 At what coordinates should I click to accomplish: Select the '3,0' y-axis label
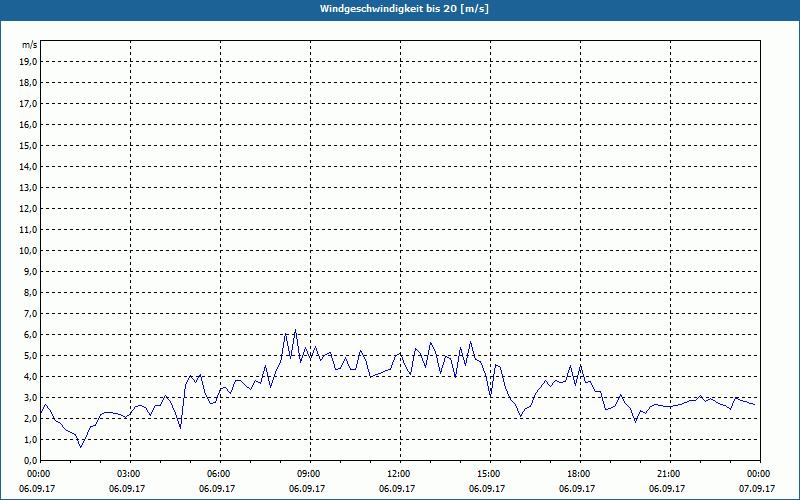click(30, 397)
